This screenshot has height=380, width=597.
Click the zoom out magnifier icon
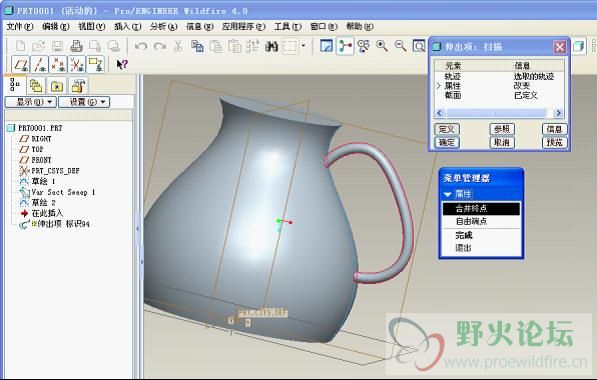tap(400, 46)
